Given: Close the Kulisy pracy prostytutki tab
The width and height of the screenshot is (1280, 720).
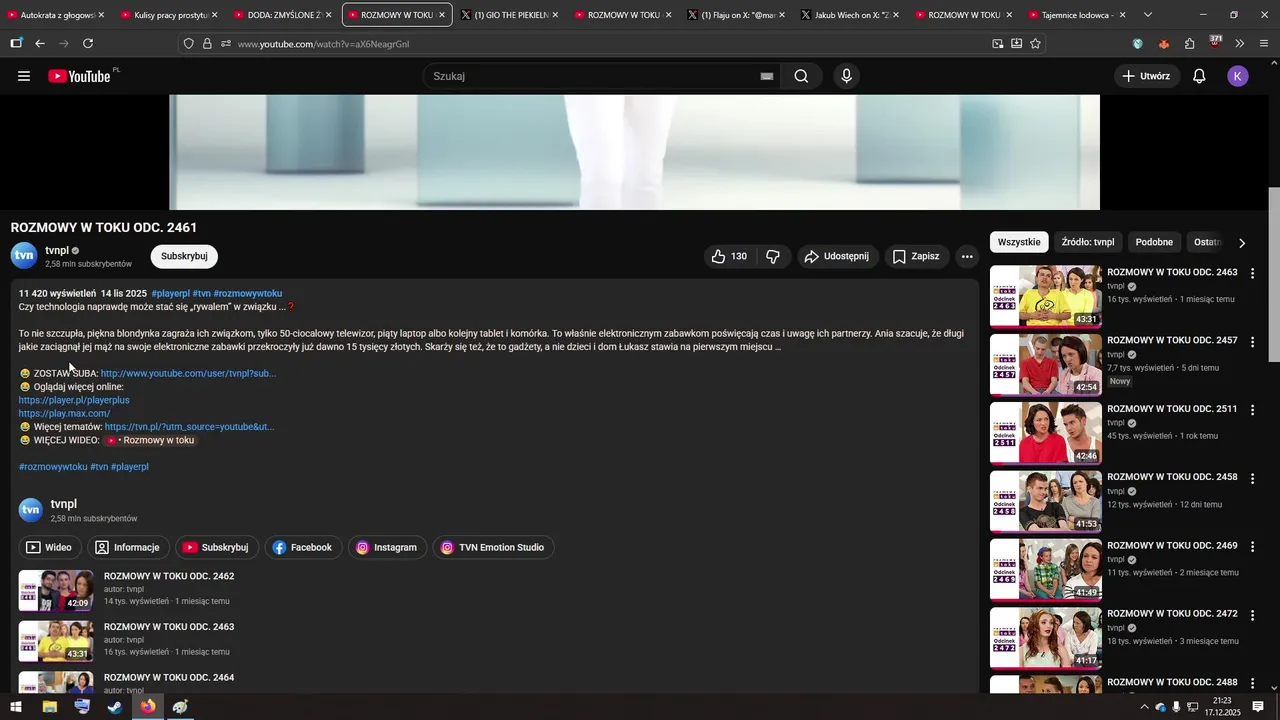Looking at the screenshot, I should [x=214, y=15].
